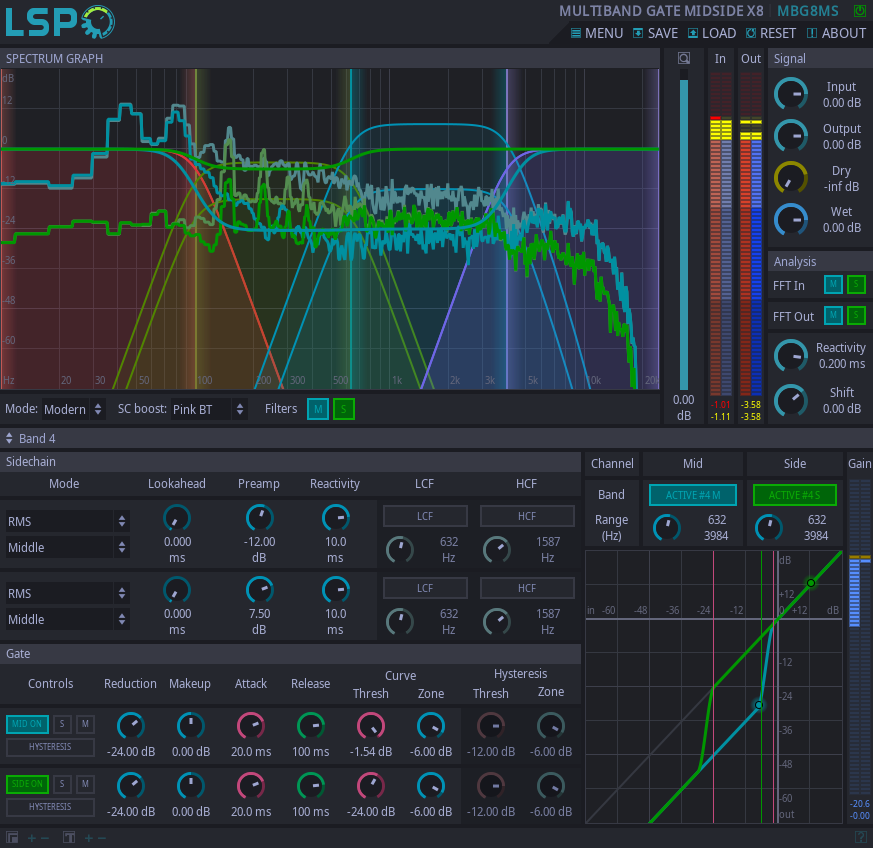Screen dimensions: 873x848
Task: Open RMS dropdown in -12.00 dB preamp row
Action: point(67,522)
